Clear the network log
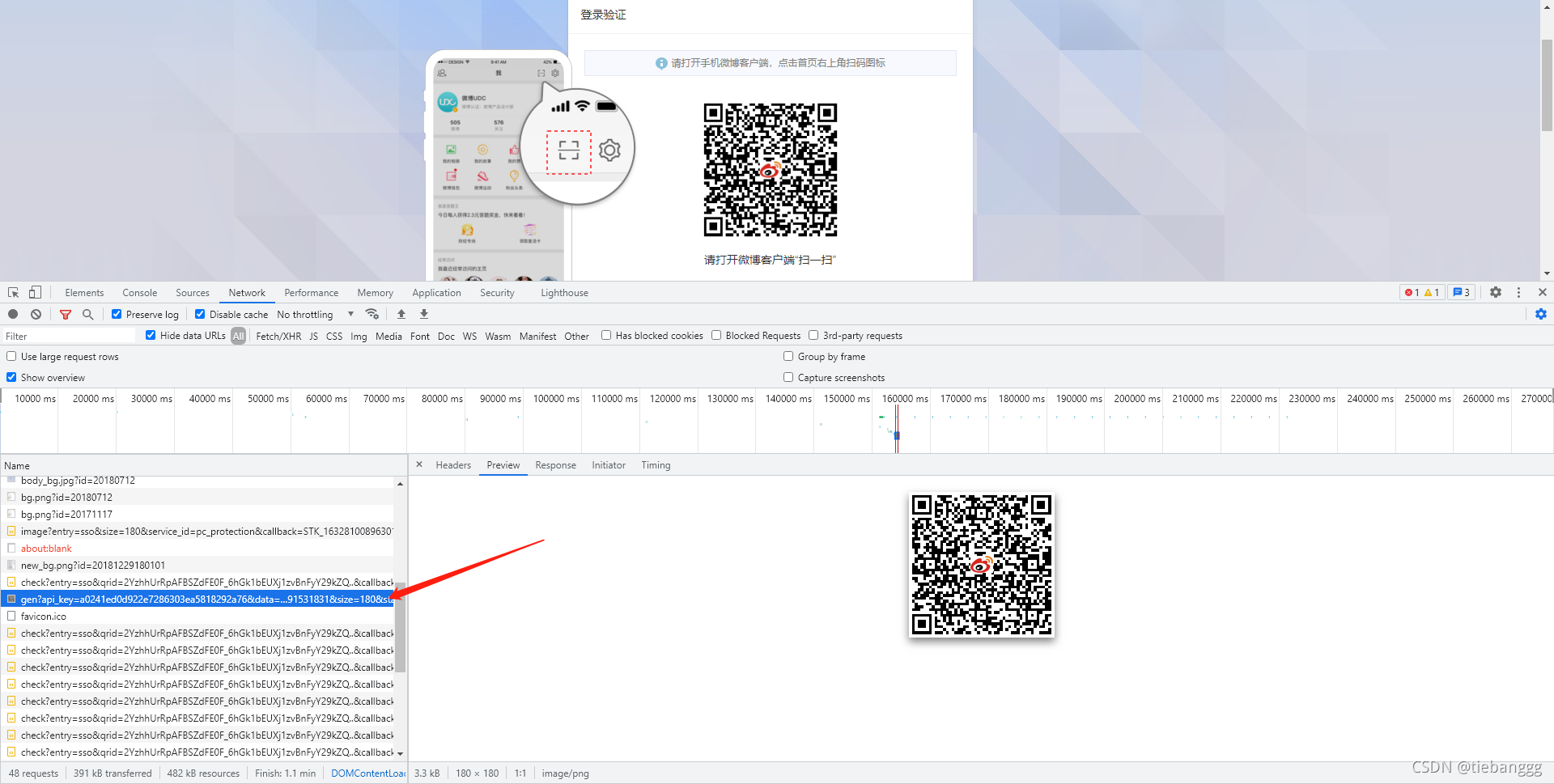The height and width of the screenshot is (784, 1554). point(36,314)
